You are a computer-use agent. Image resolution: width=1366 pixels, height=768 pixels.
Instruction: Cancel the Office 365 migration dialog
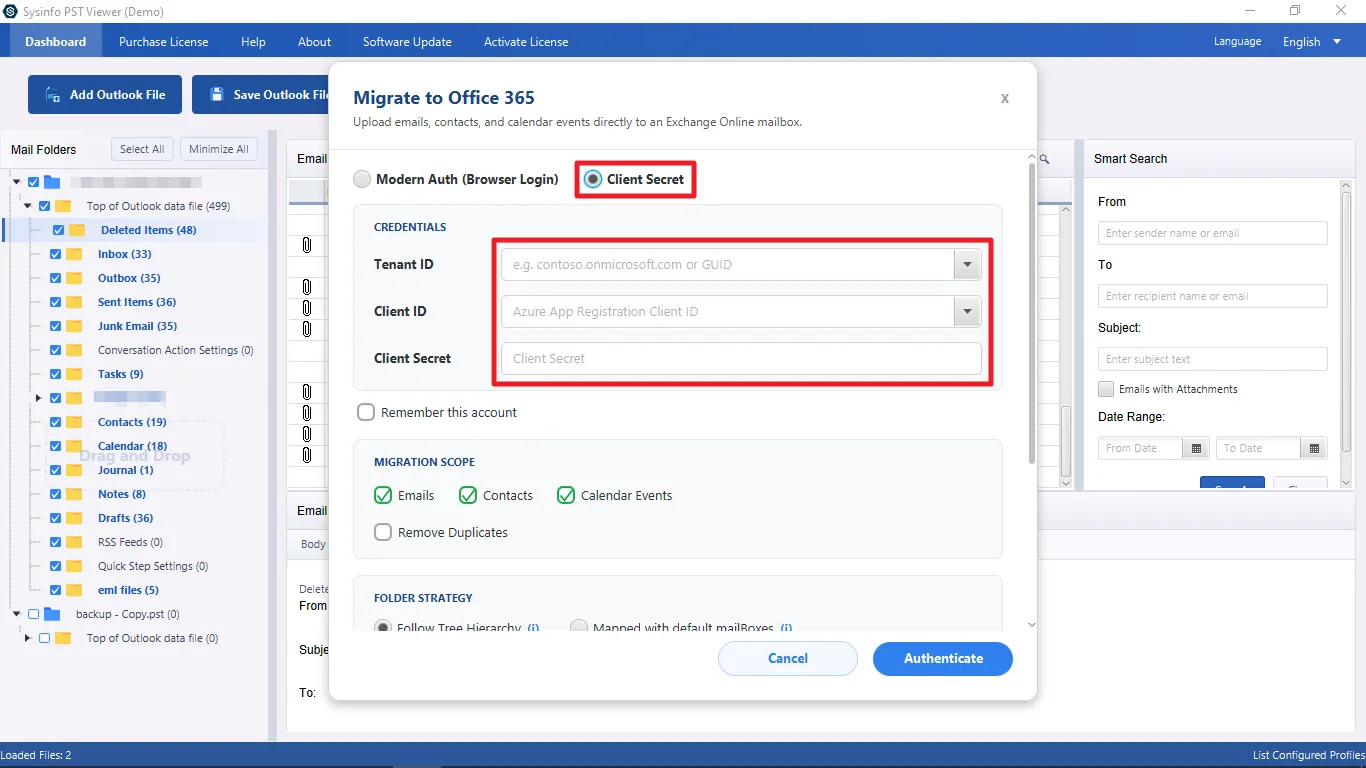point(788,658)
